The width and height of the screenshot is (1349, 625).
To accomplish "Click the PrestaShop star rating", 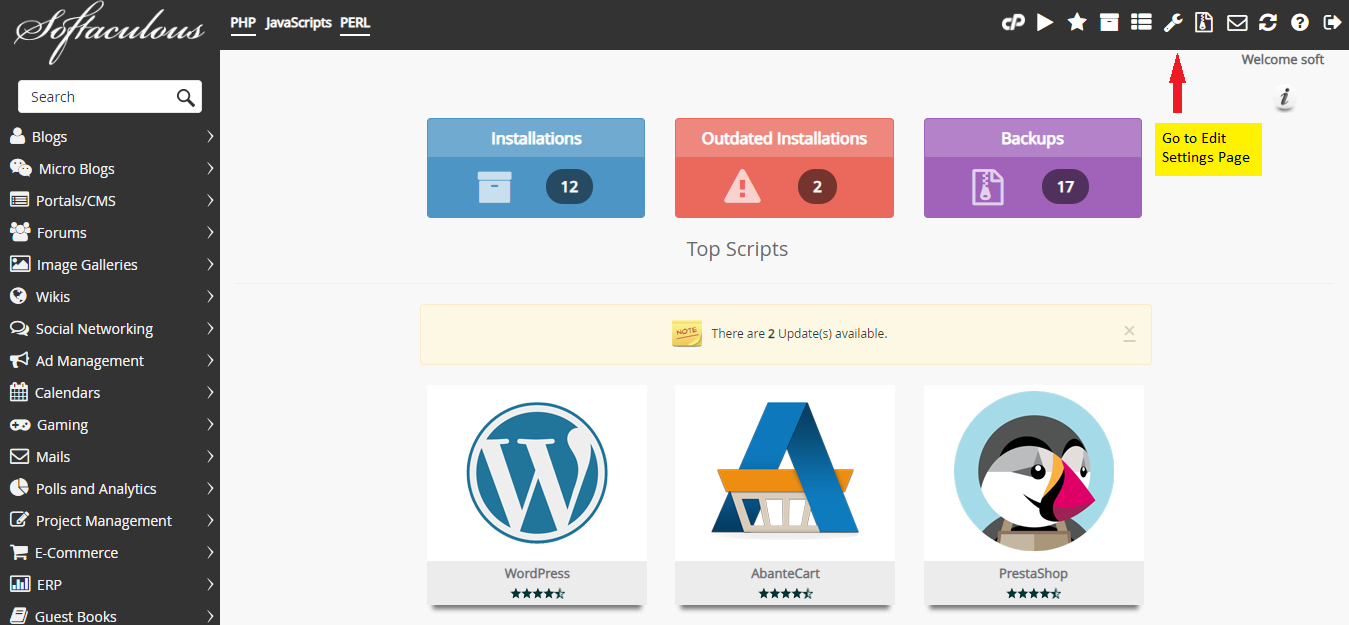I will click(x=1033, y=593).
